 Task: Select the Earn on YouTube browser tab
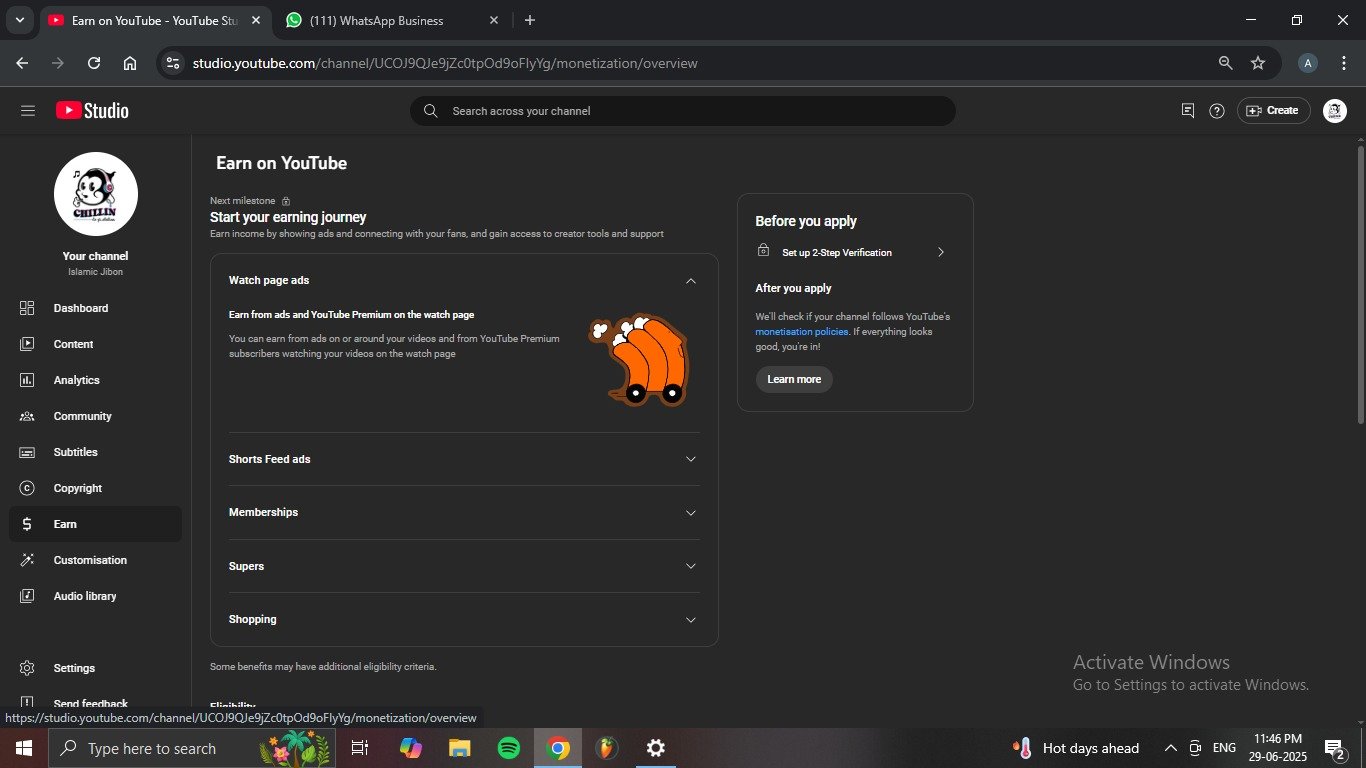click(x=156, y=20)
